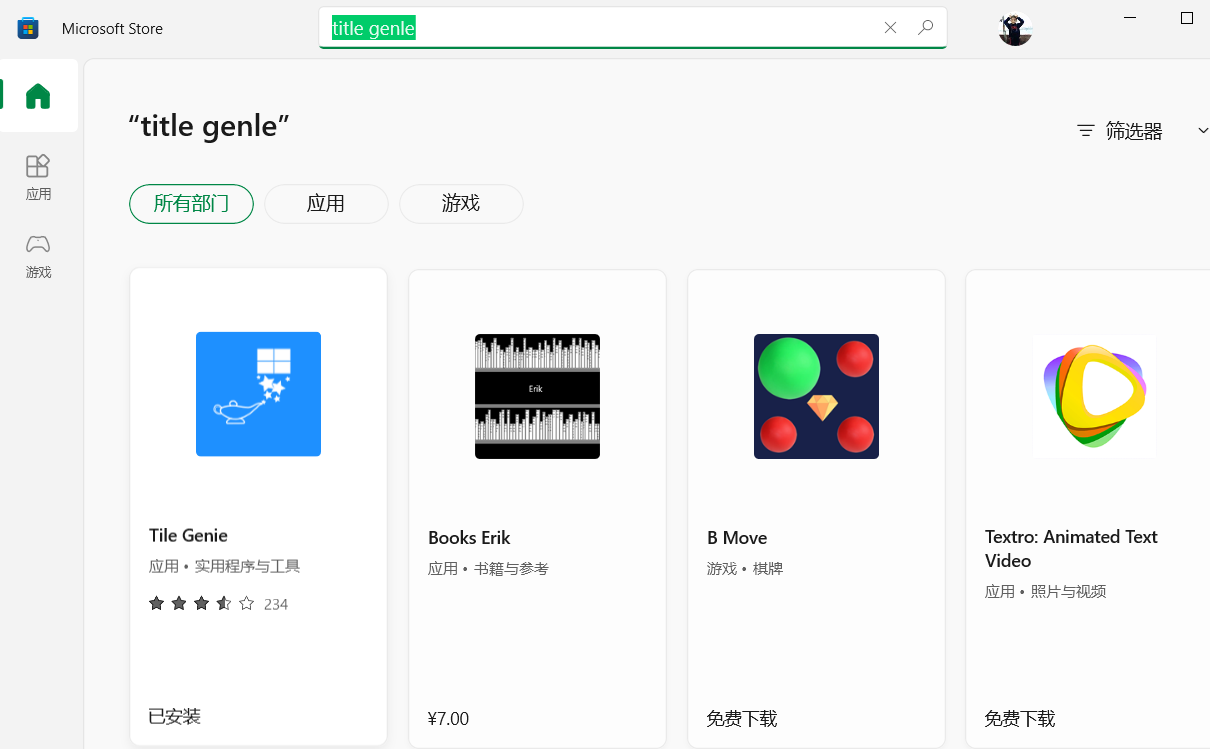Click 免费下载 on B Move card

(x=742, y=719)
